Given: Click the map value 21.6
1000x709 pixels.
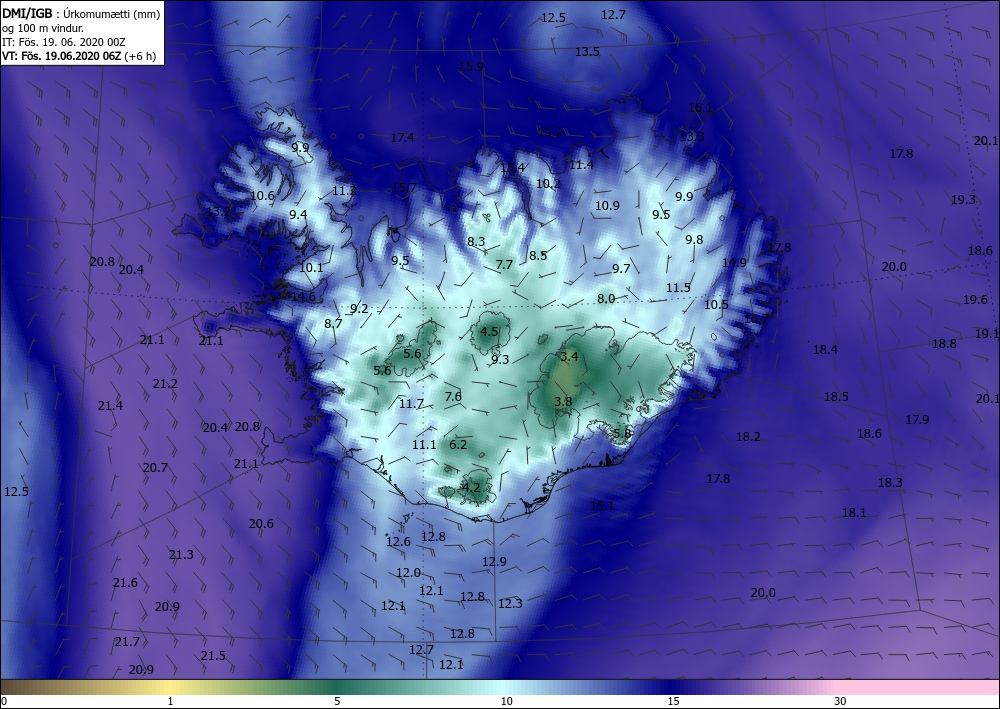Looking at the screenshot, I should (x=125, y=583).
